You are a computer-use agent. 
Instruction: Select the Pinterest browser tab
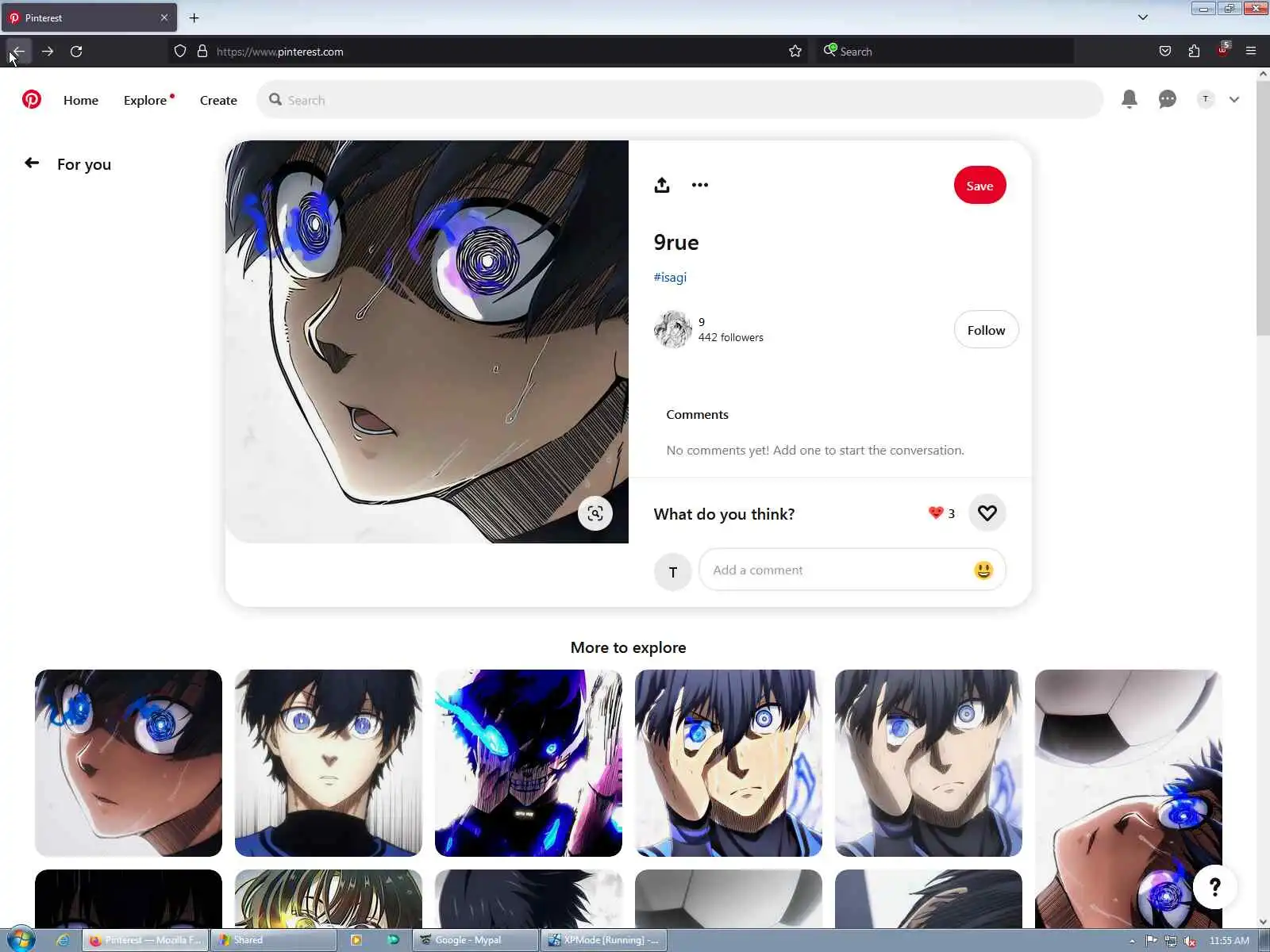coord(89,17)
